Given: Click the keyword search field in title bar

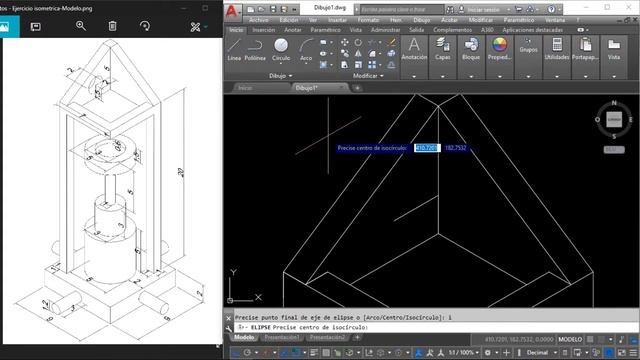Looking at the screenshot, I should [x=401, y=9].
